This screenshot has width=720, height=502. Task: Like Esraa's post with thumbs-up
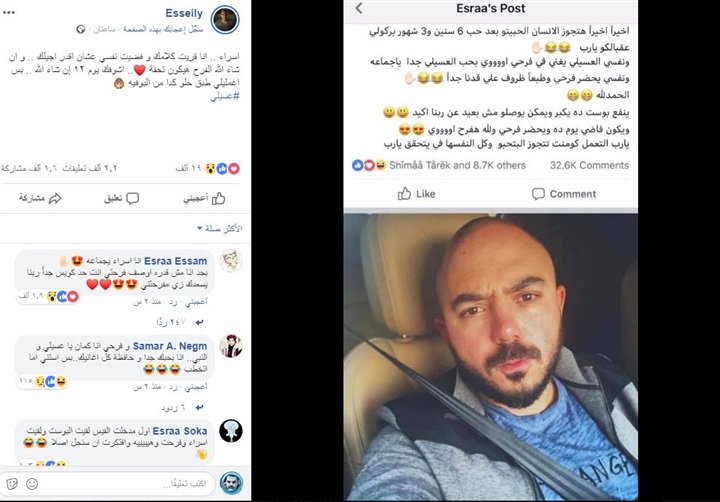[416, 194]
